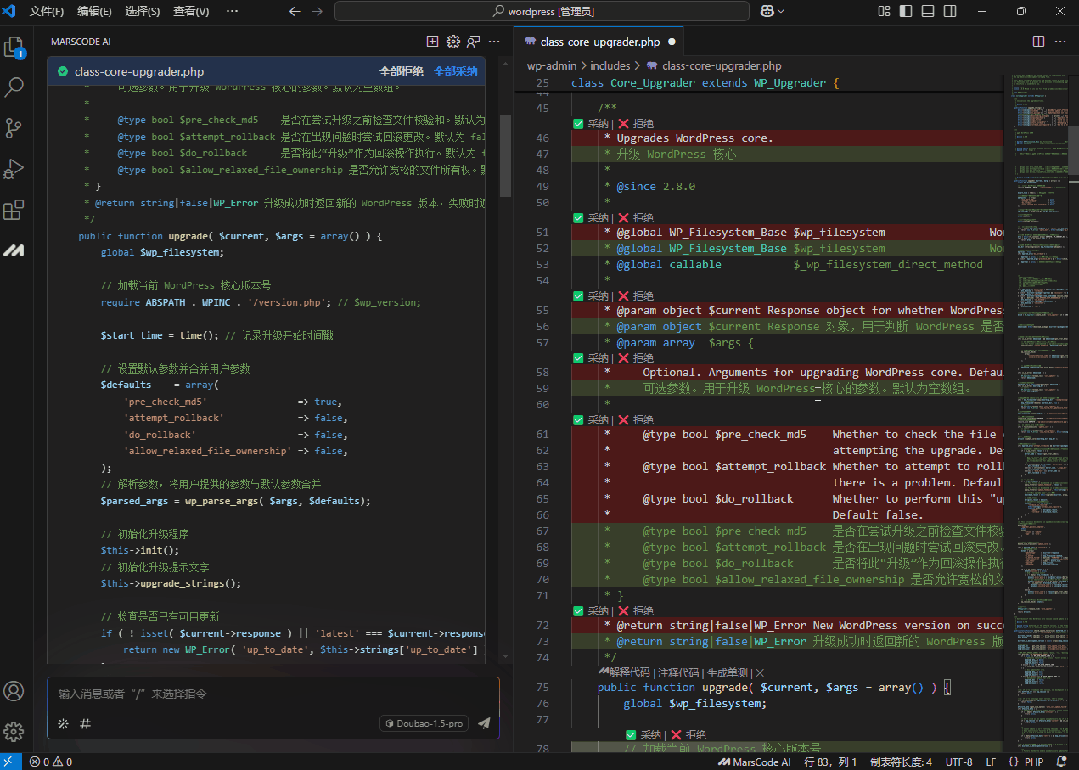This screenshot has width=1079, height=770.
Task: Close the code lens actions with X
Action: point(760,672)
